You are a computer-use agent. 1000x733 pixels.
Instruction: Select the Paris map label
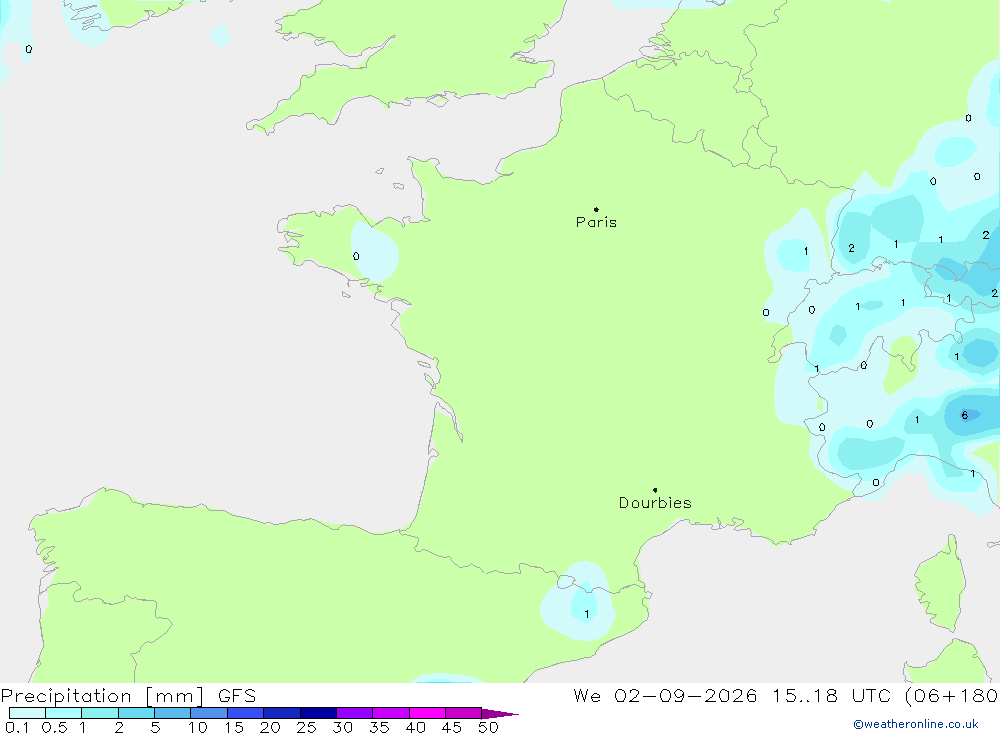pyautogui.click(x=596, y=222)
